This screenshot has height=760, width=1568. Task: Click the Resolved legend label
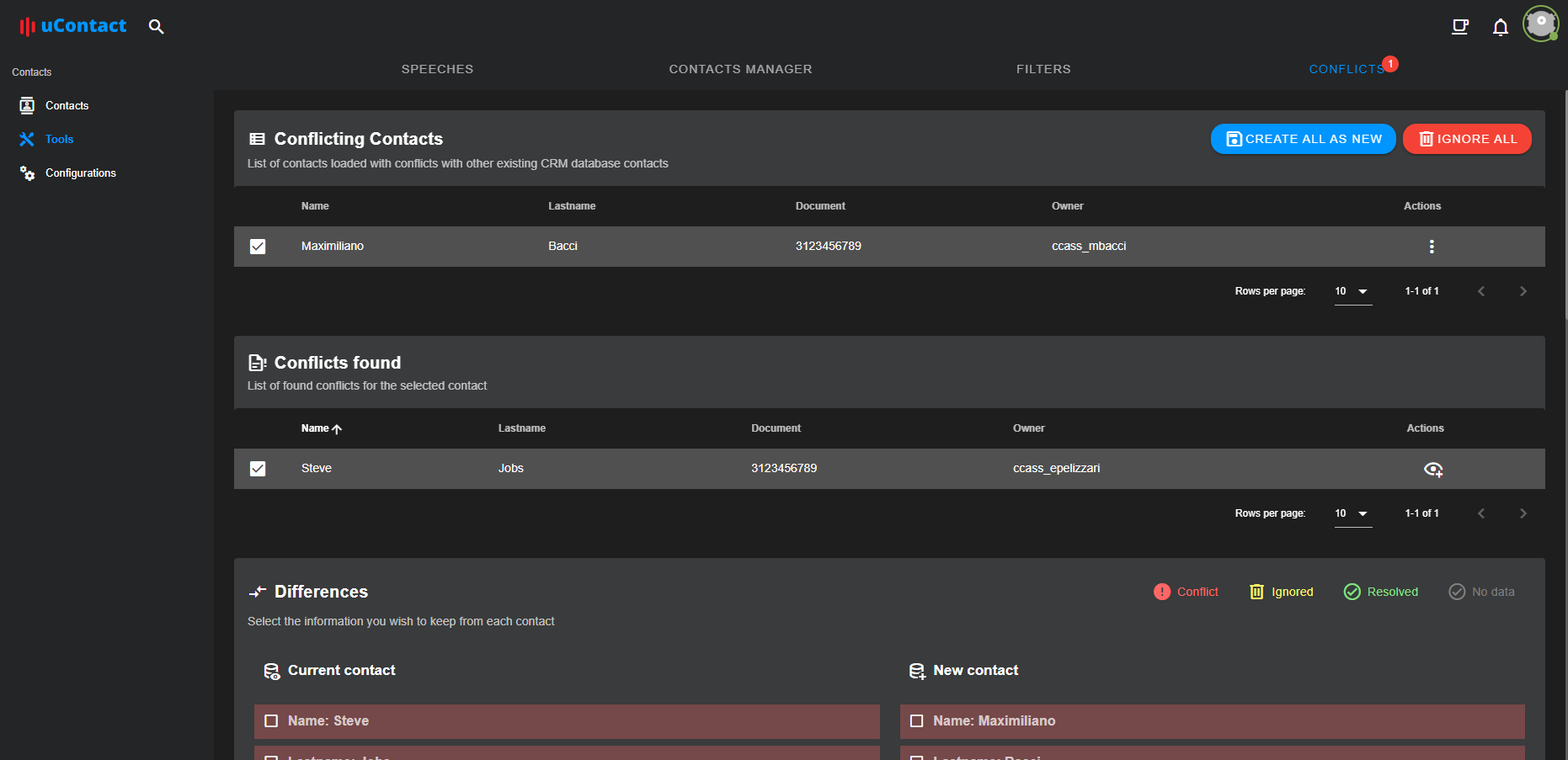pyautogui.click(x=1393, y=592)
